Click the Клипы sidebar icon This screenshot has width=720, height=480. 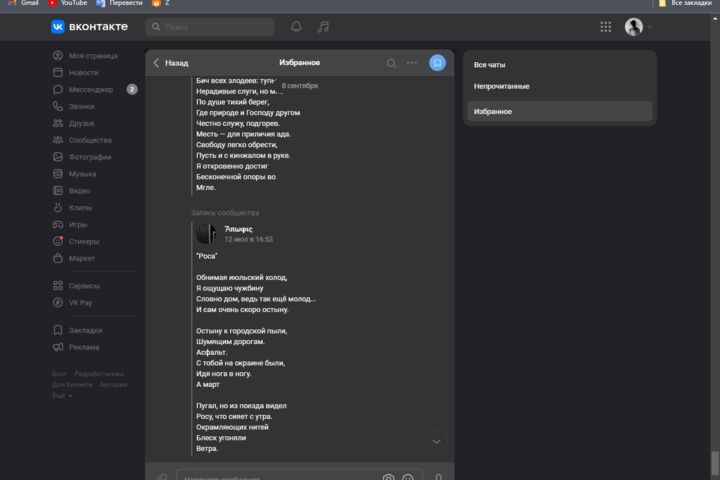pyautogui.click(x=58, y=208)
